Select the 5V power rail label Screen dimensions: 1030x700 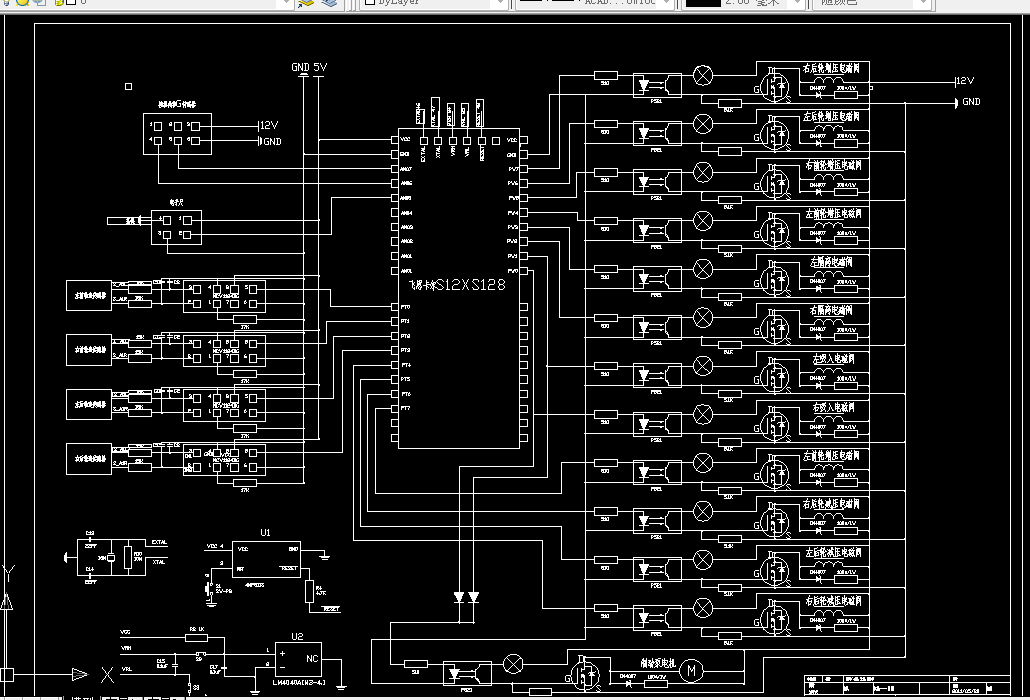coord(320,67)
